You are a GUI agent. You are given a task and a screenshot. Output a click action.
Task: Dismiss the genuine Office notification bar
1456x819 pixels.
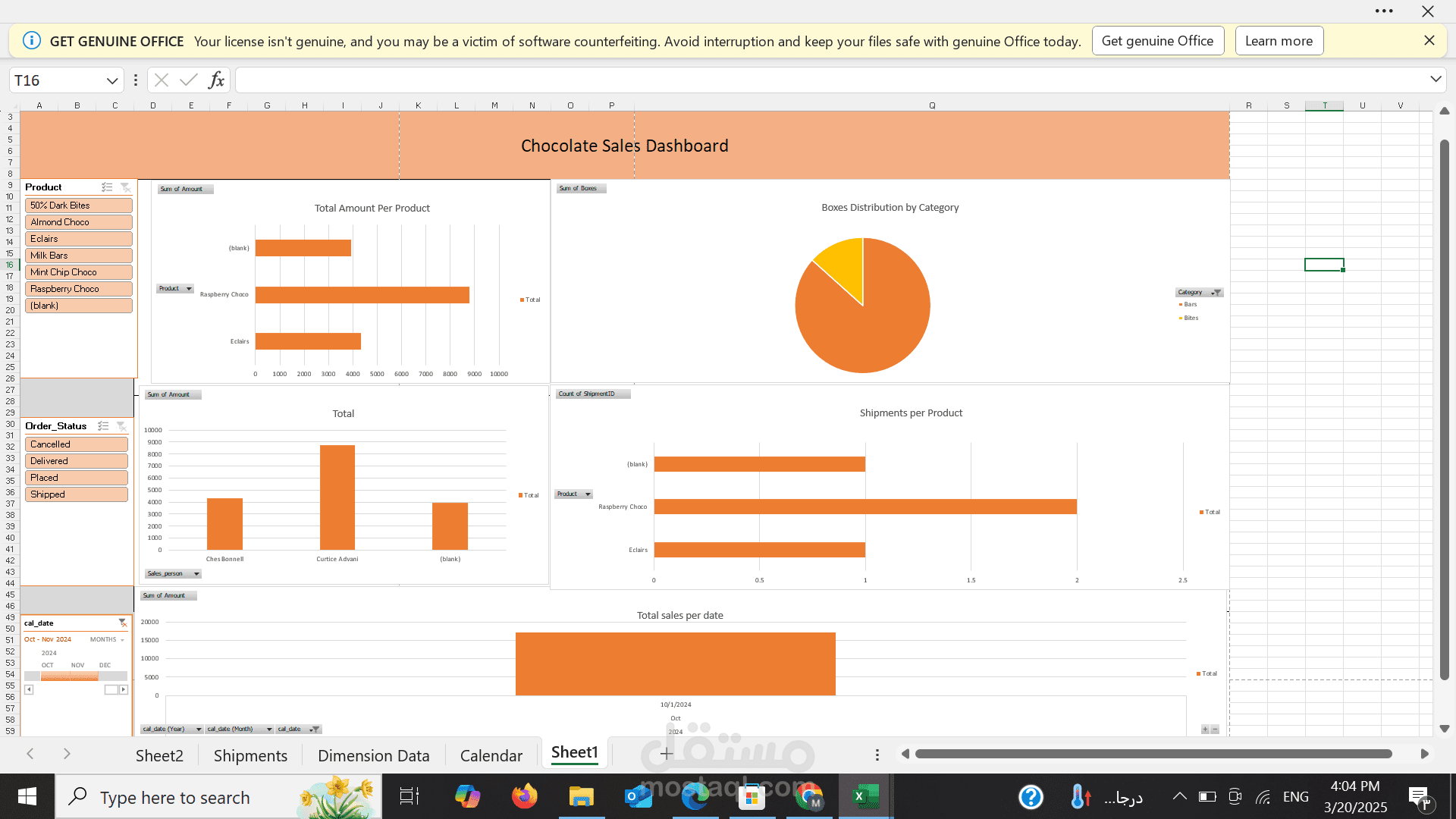(x=1429, y=40)
